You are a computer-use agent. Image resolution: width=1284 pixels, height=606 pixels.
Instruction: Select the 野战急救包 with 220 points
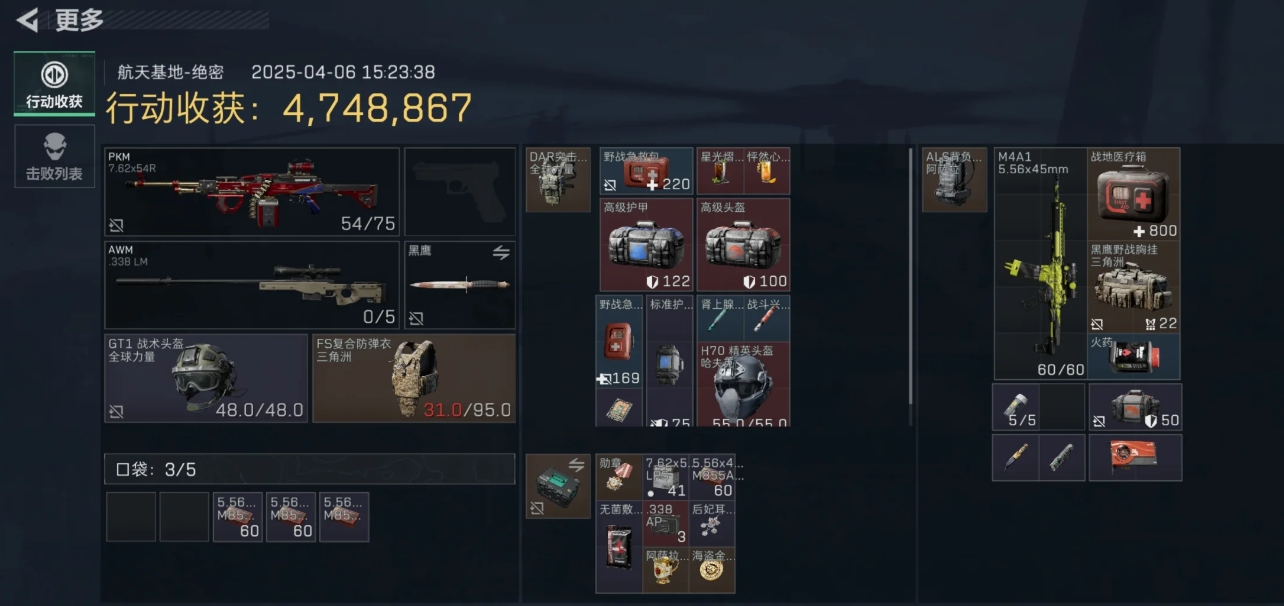point(646,171)
